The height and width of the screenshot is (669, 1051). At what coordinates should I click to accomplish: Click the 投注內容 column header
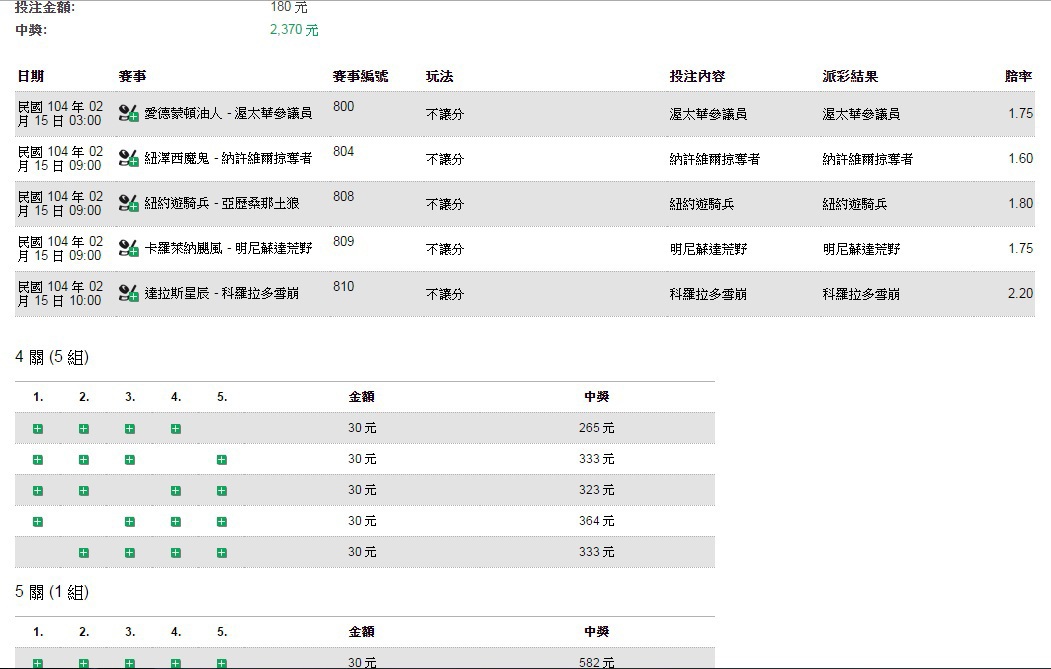(697, 76)
